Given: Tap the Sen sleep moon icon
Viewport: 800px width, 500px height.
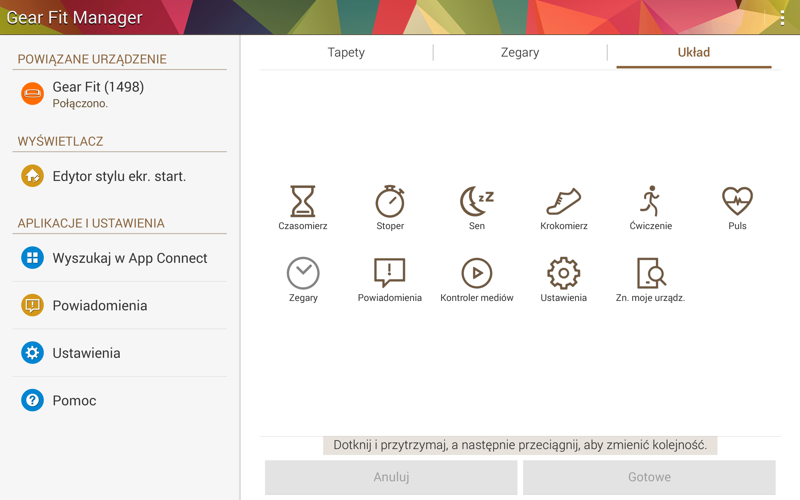Looking at the screenshot, I should (x=477, y=201).
